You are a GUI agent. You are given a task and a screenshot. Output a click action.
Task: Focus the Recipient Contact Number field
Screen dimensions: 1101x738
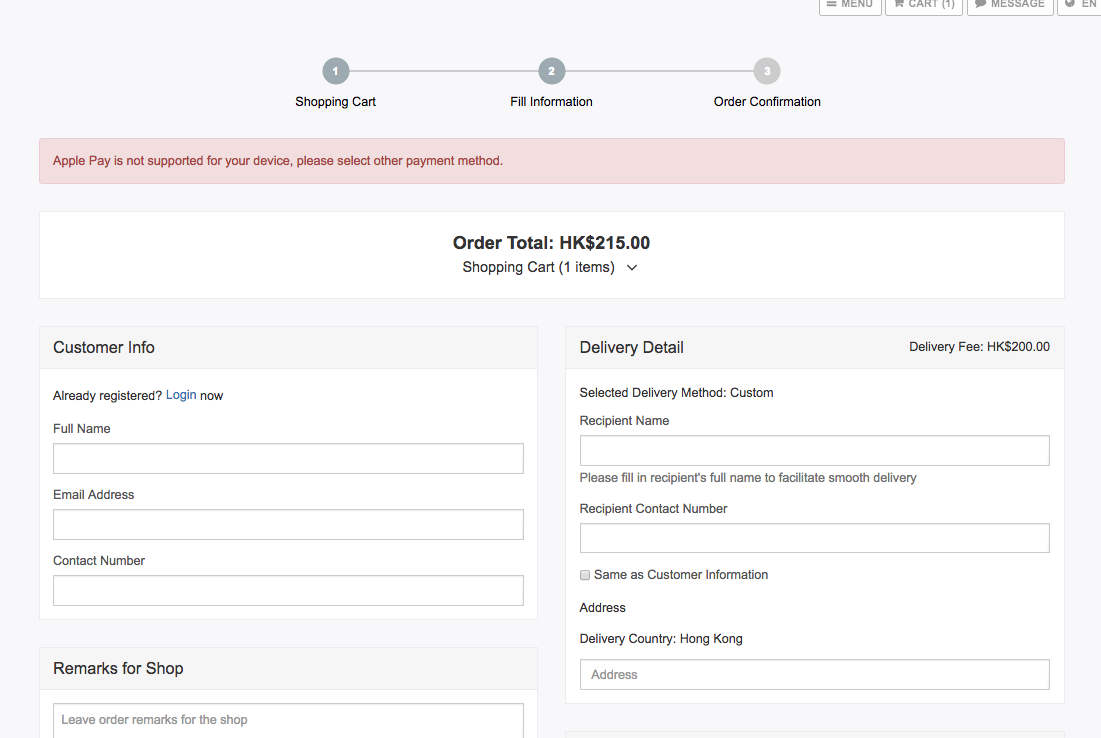[815, 538]
